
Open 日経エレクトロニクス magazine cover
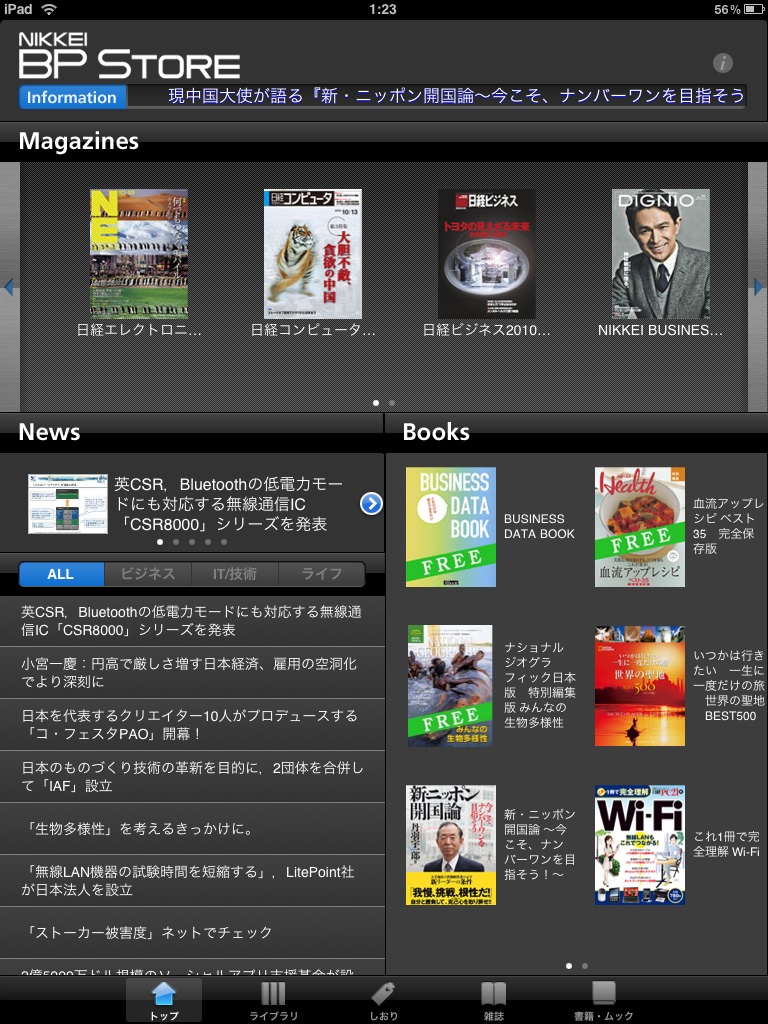coord(138,254)
